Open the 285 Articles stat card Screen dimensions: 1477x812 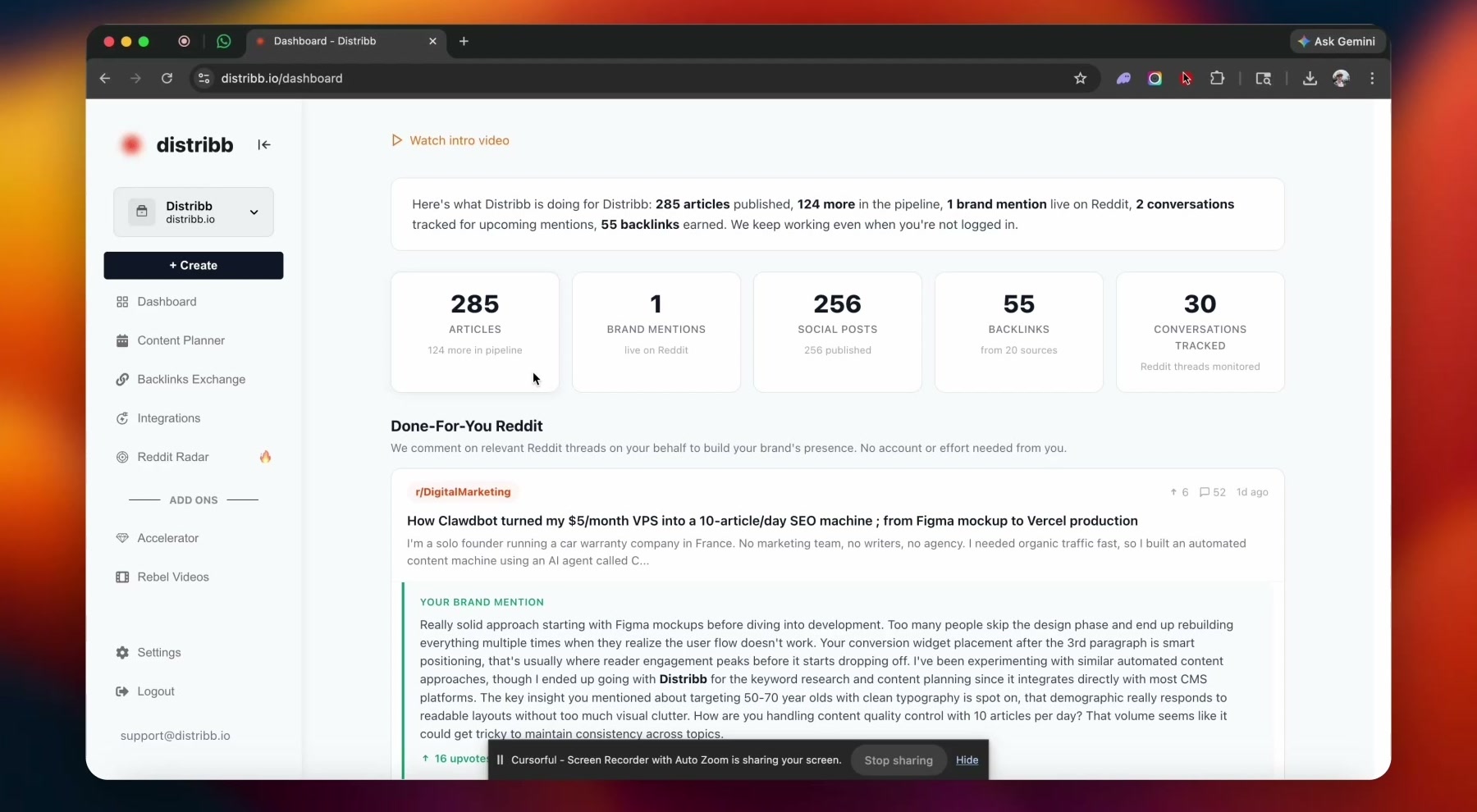click(475, 332)
